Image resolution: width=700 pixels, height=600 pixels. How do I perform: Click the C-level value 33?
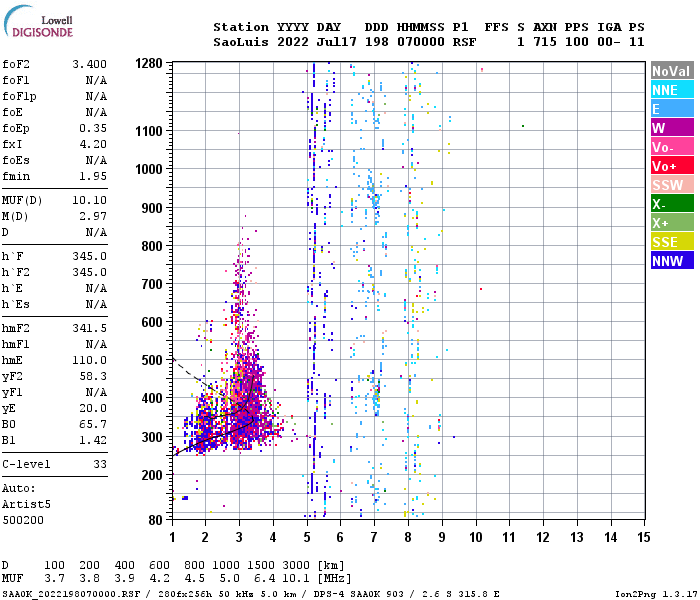(x=100, y=464)
